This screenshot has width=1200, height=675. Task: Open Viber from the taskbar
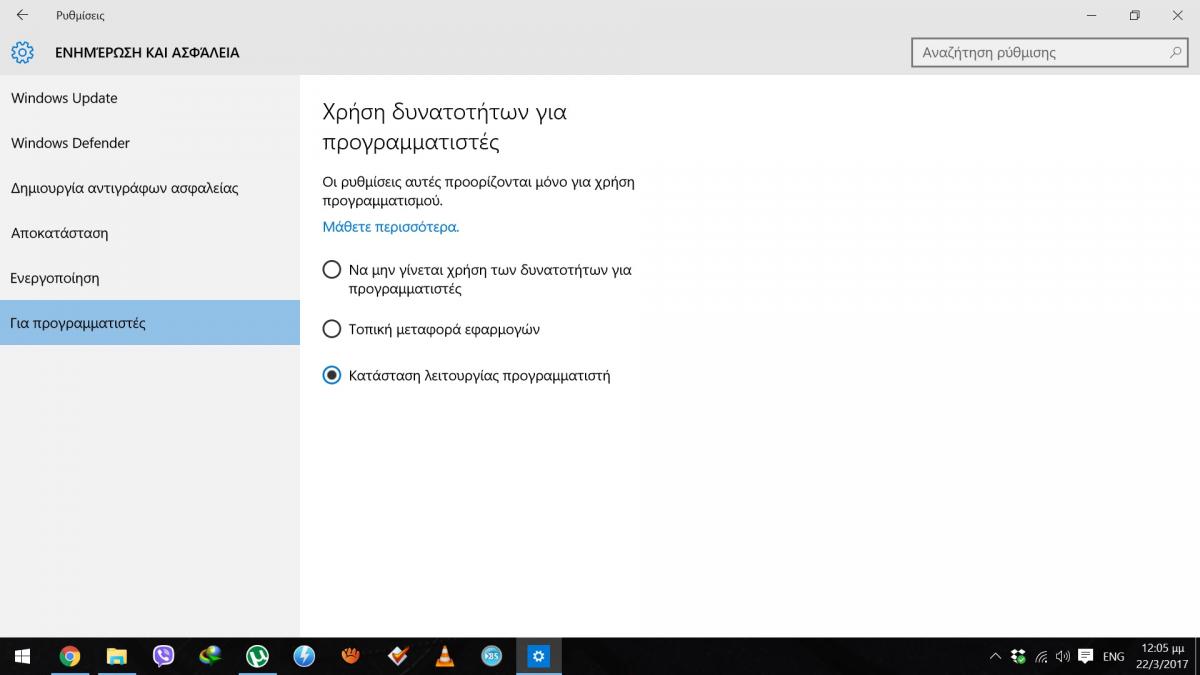pos(163,656)
